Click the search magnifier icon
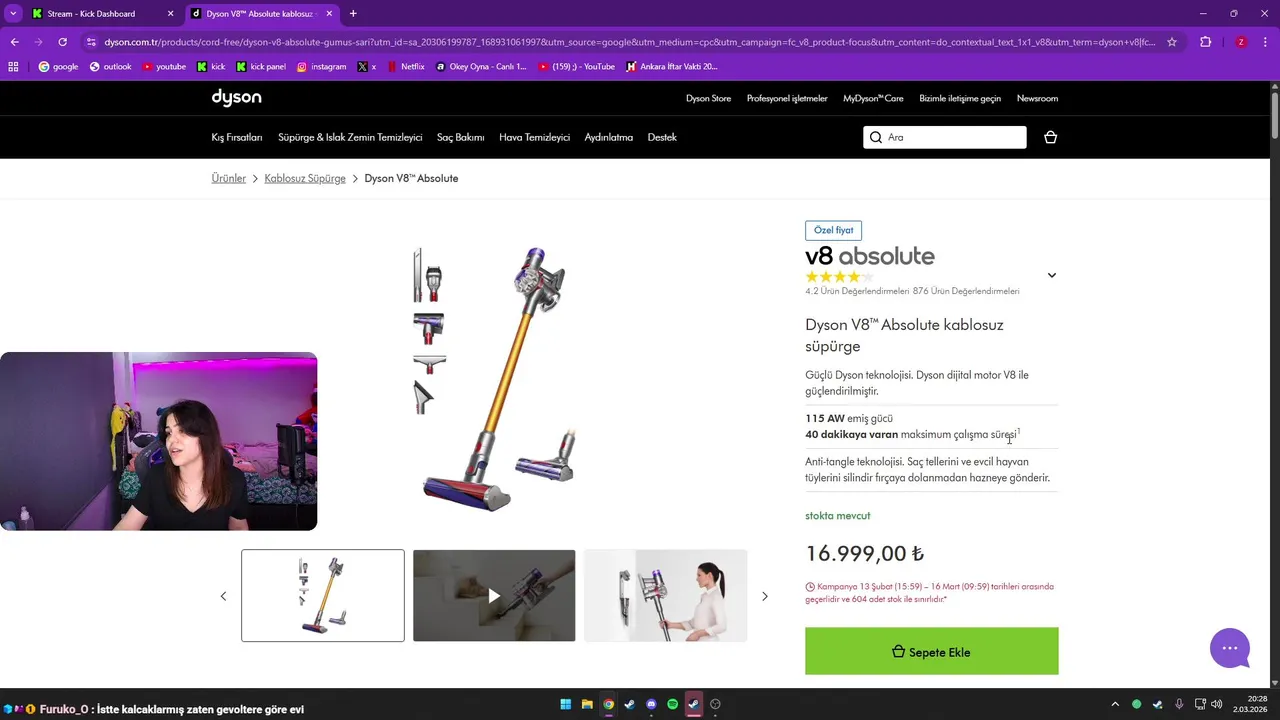This screenshot has height=720, width=1280. point(876,137)
